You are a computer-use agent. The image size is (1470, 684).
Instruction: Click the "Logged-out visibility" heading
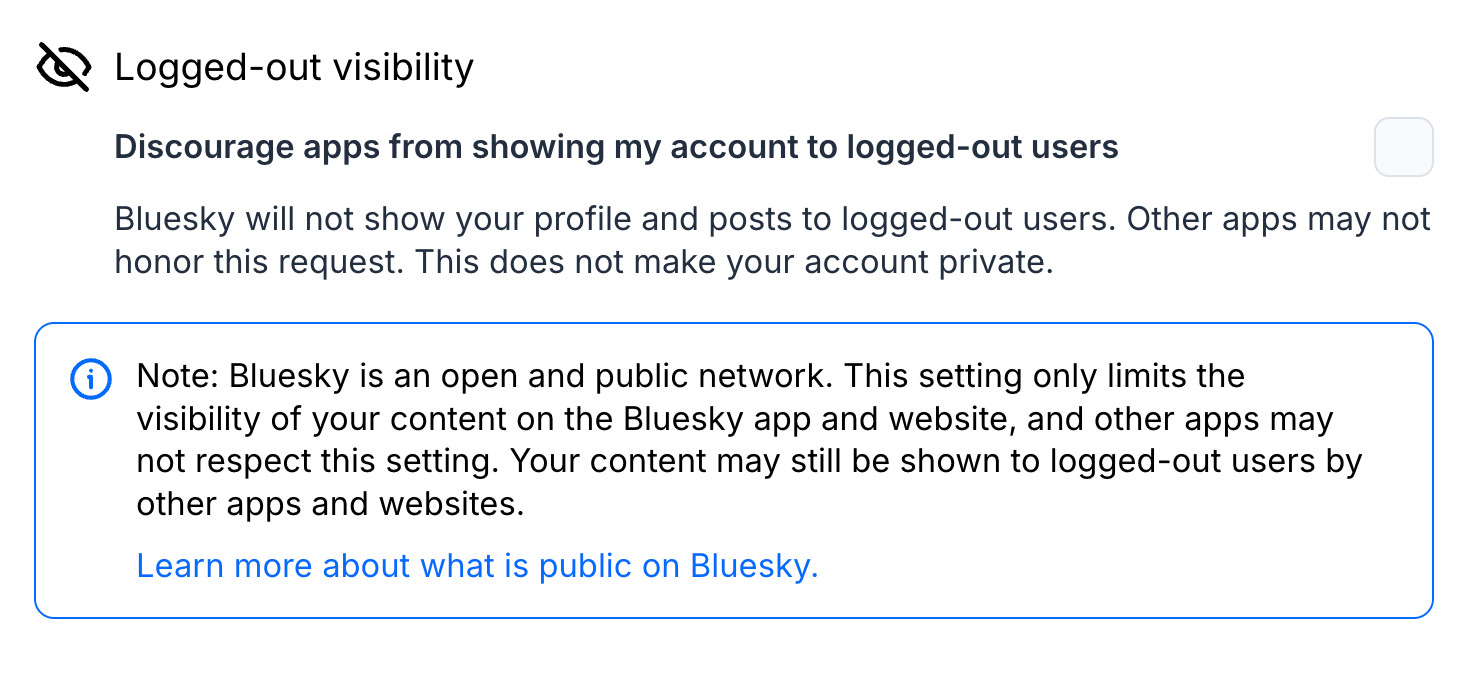pos(294,67)
